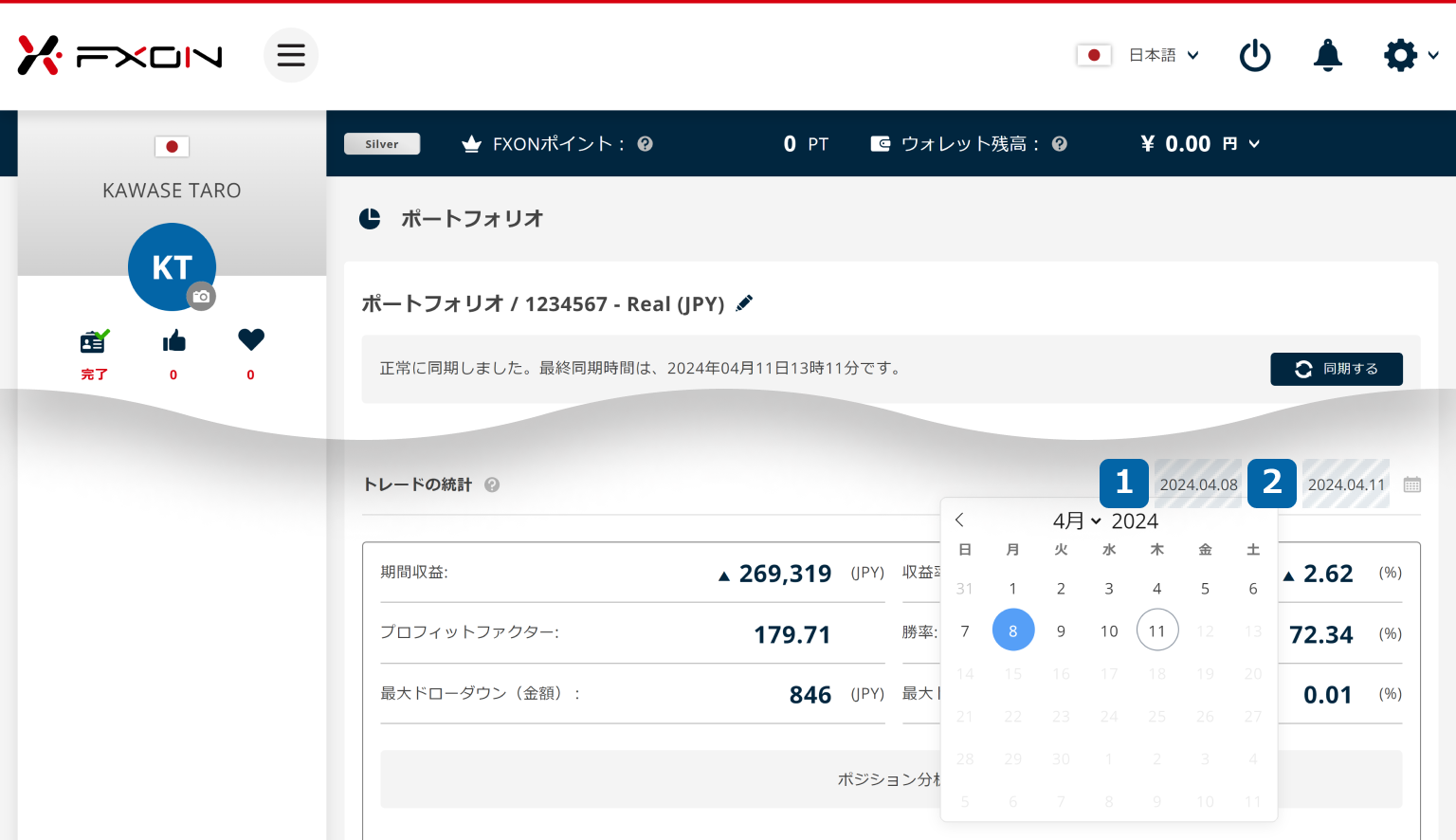This screenshot has width=1456, height=840.
Task: Select April 5 in calendar
Action: (1205, 589)
